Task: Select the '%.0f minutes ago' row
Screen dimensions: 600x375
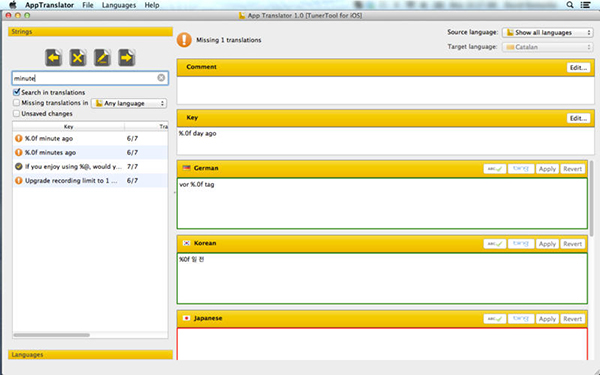Action: (x=90, y=152)
